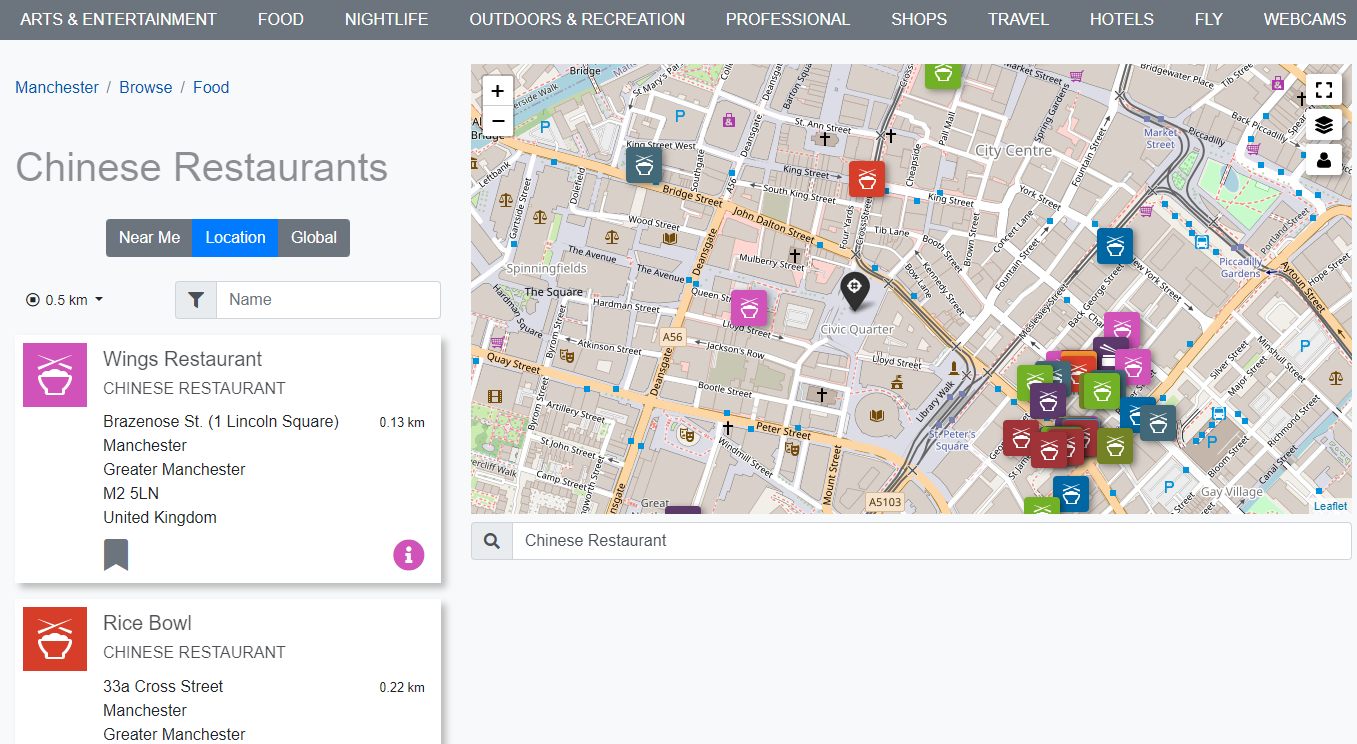Open the Travel menu
Image resolution: width=1357 pixels, height=744 pixels.
1018,19
